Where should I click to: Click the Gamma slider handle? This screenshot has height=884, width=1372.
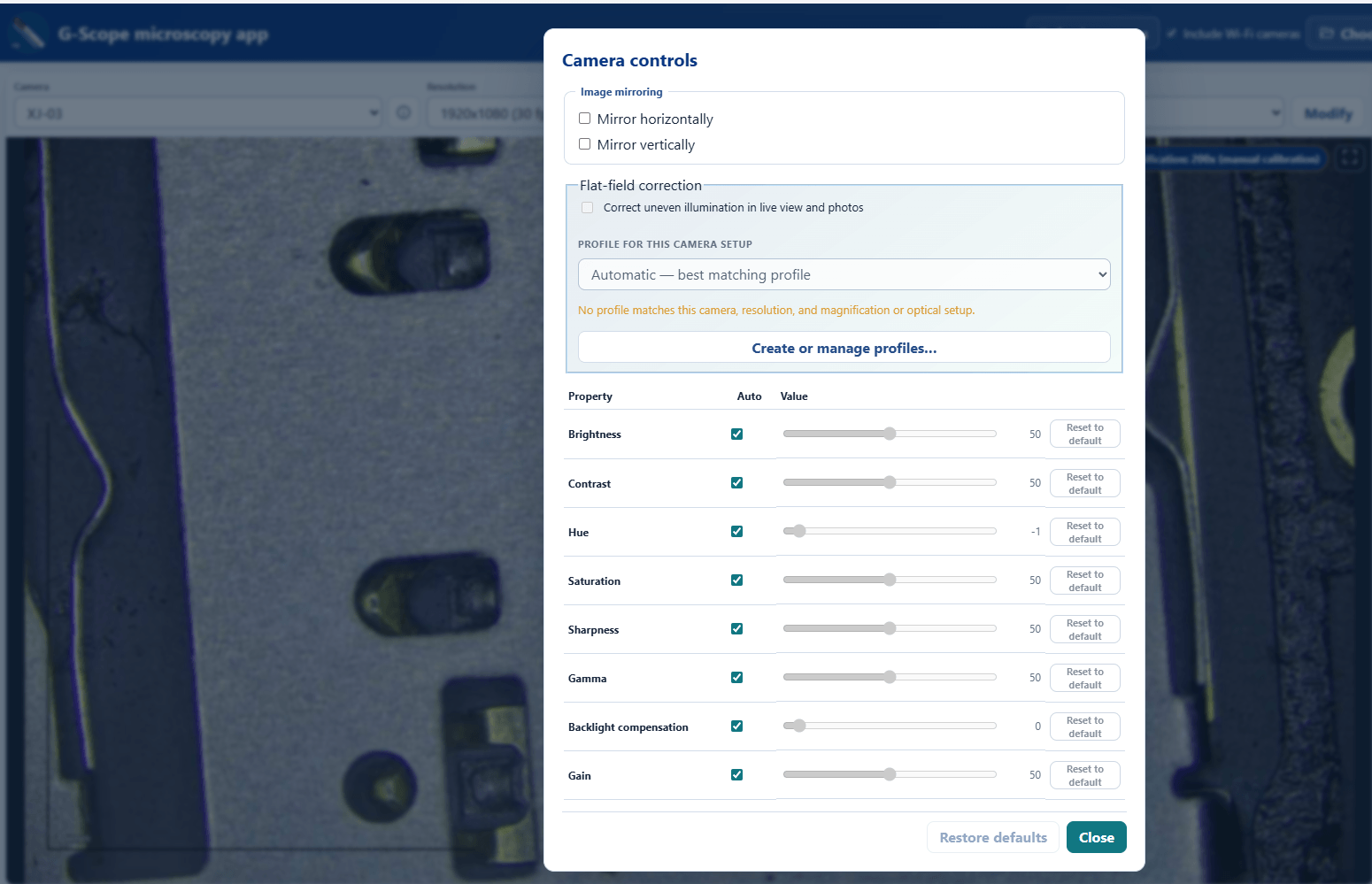pyautogui.click(x=890, y=677)
